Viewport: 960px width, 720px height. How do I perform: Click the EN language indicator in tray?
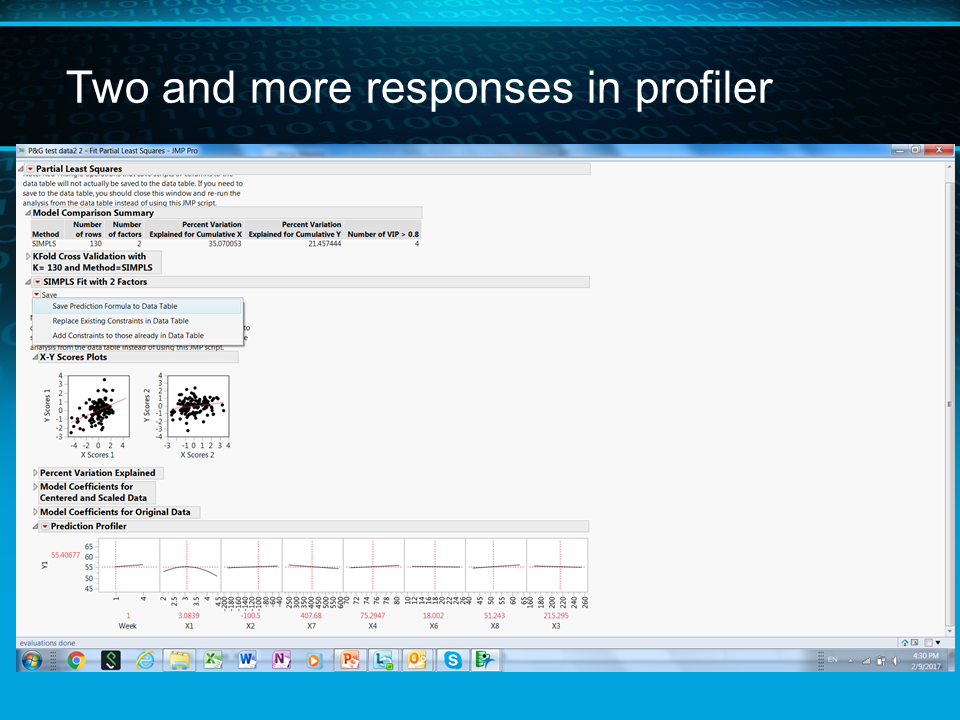pos(833,659)
